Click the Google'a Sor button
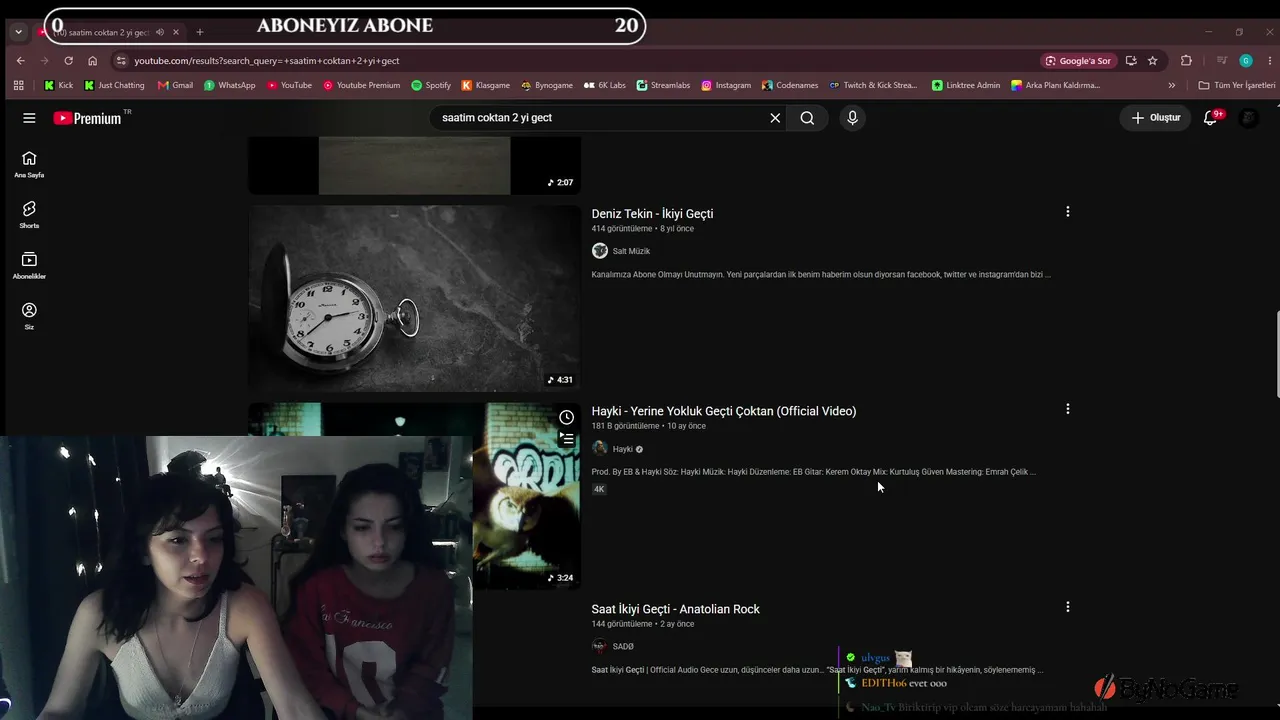Viewport: 1280px width, 720px height. pyautogui.click(x=1077, y=61)
